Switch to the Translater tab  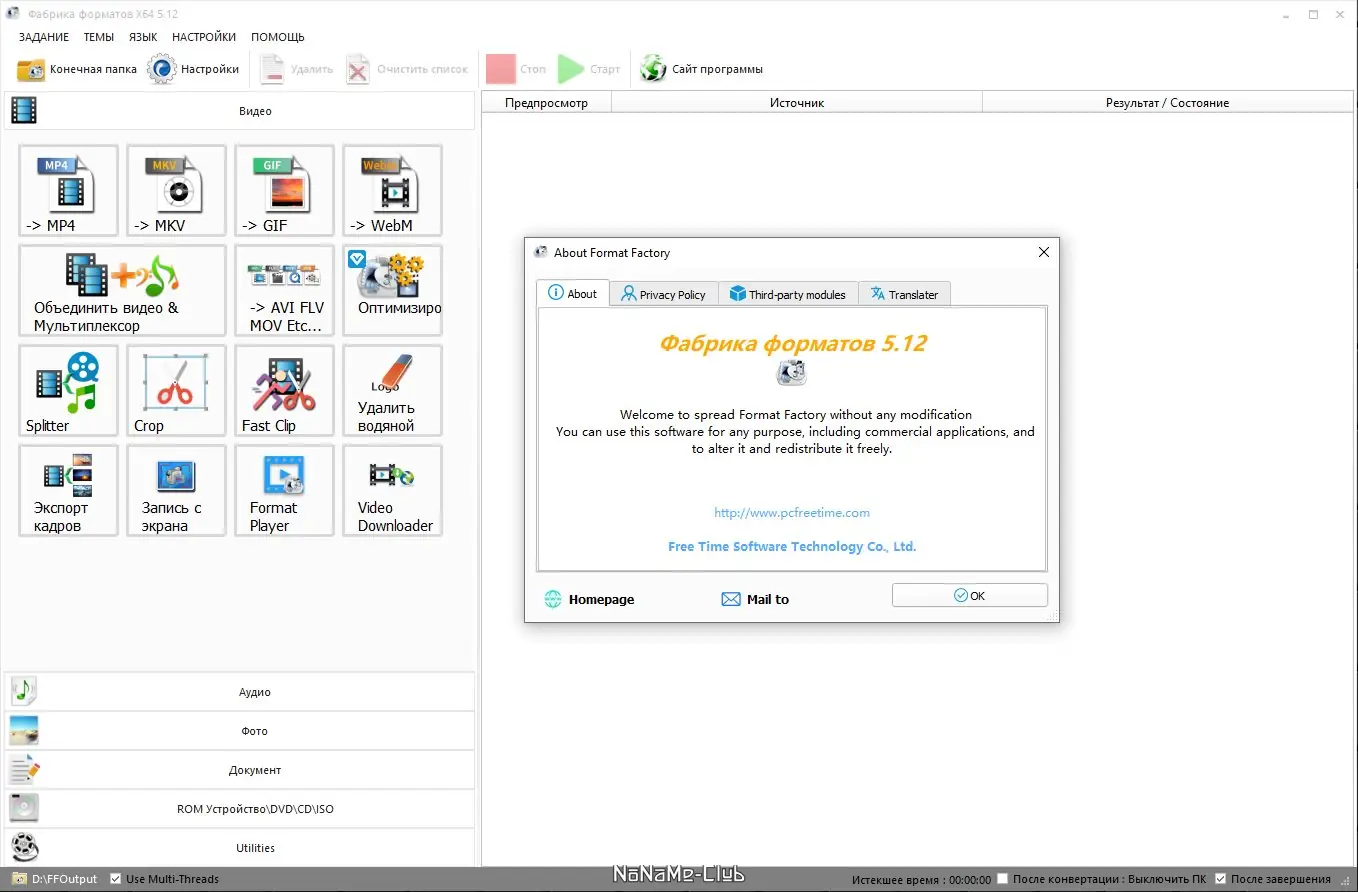tap(904, 294)
